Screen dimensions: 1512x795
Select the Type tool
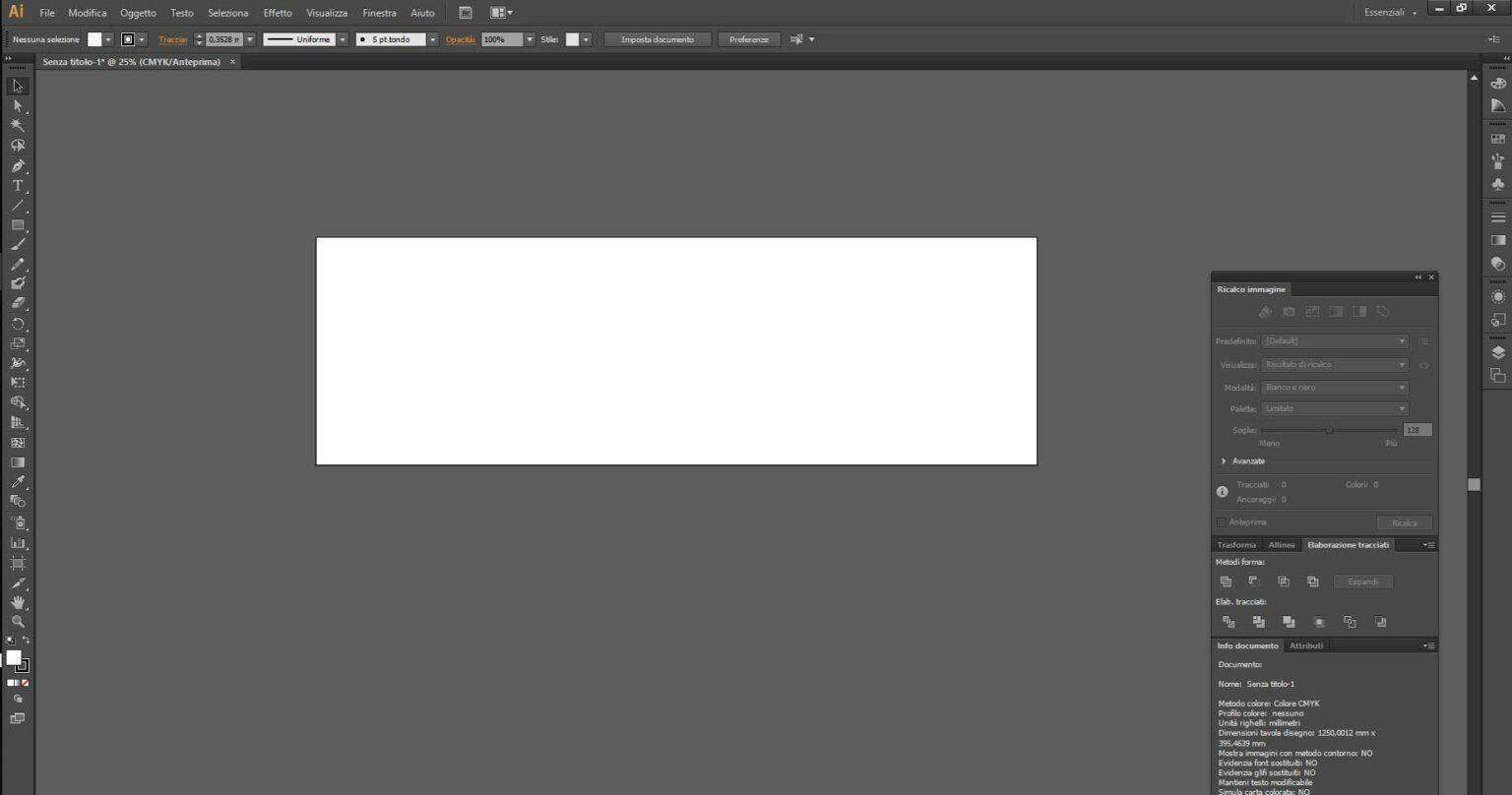[x=18, y=185]
